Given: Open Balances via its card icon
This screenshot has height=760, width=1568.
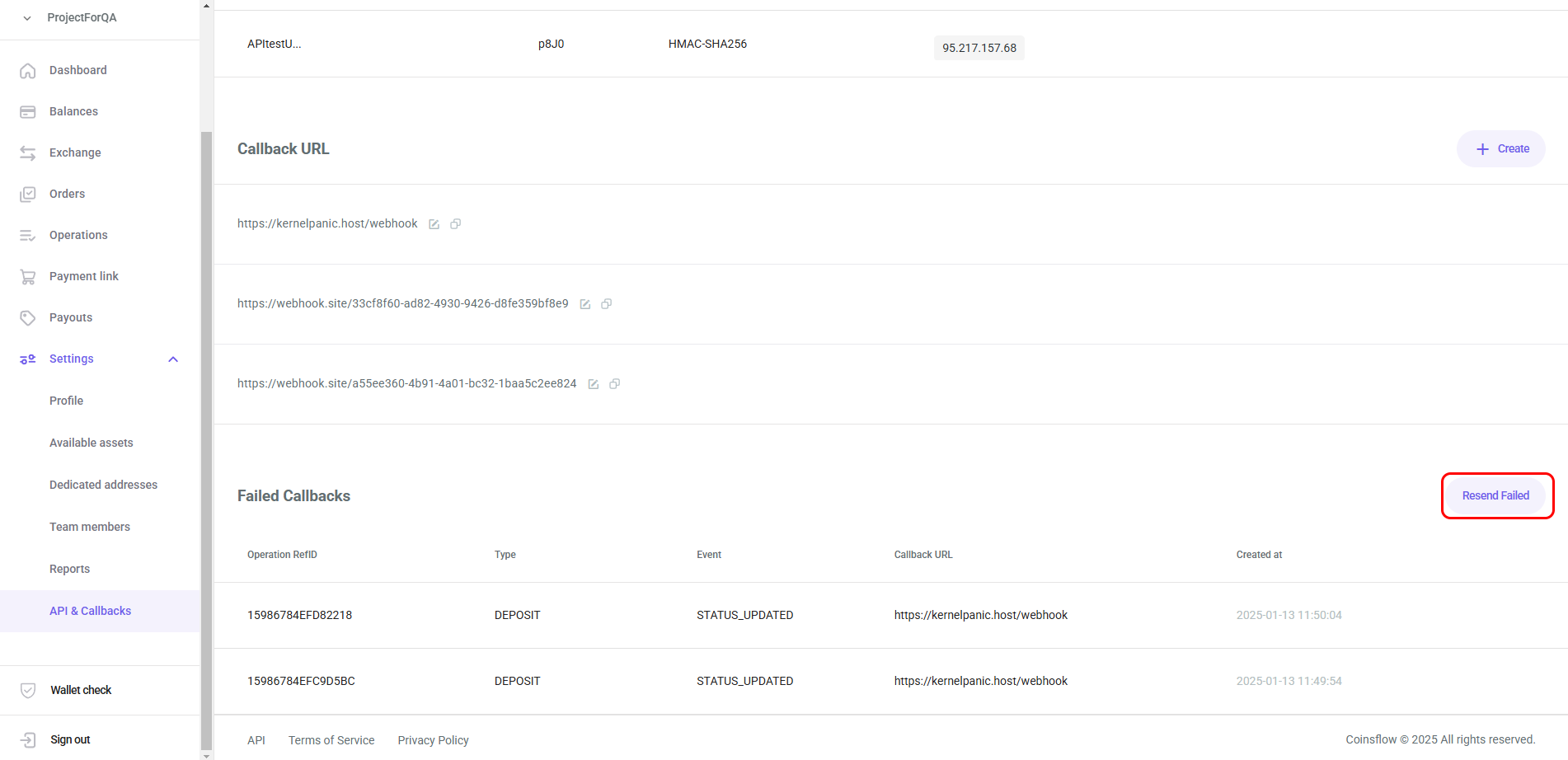Looking at the screenshot, I should pyautogui.click(x=28, y=111).
